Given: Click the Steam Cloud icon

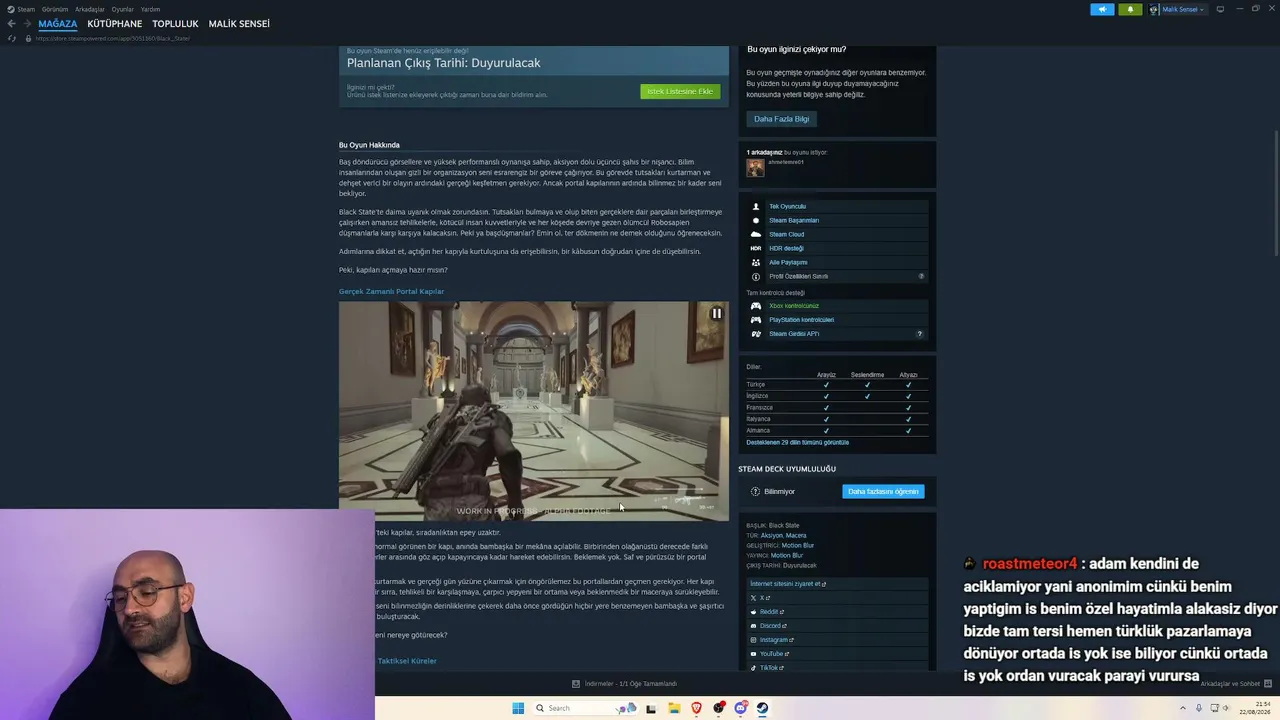Looking at the screenshot, I should [x=756, y=234].
